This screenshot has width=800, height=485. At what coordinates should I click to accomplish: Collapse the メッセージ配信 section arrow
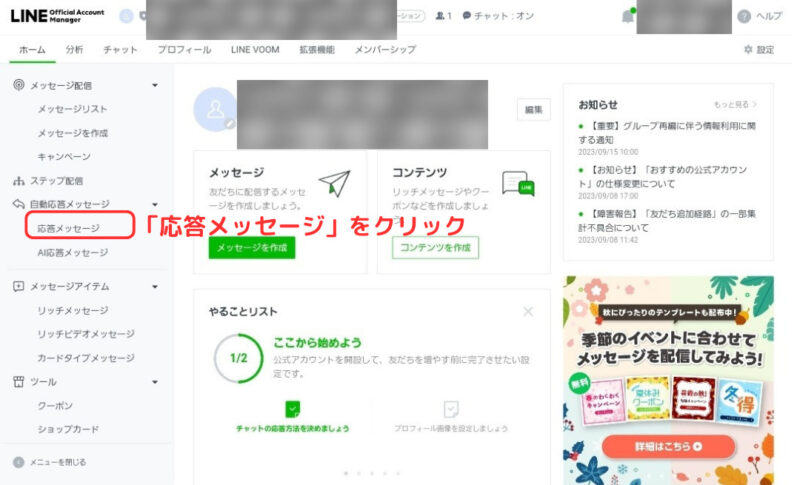coord(155,85)
